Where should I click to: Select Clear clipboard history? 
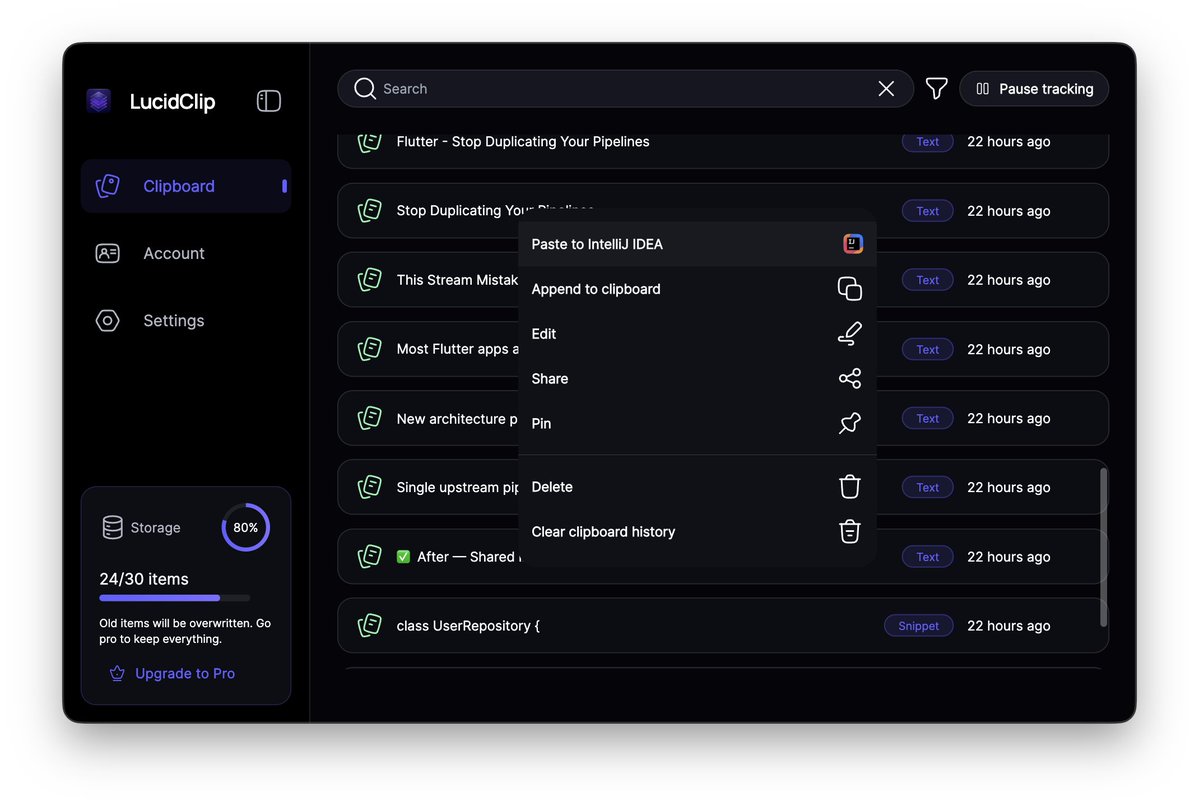pos(603,531)
